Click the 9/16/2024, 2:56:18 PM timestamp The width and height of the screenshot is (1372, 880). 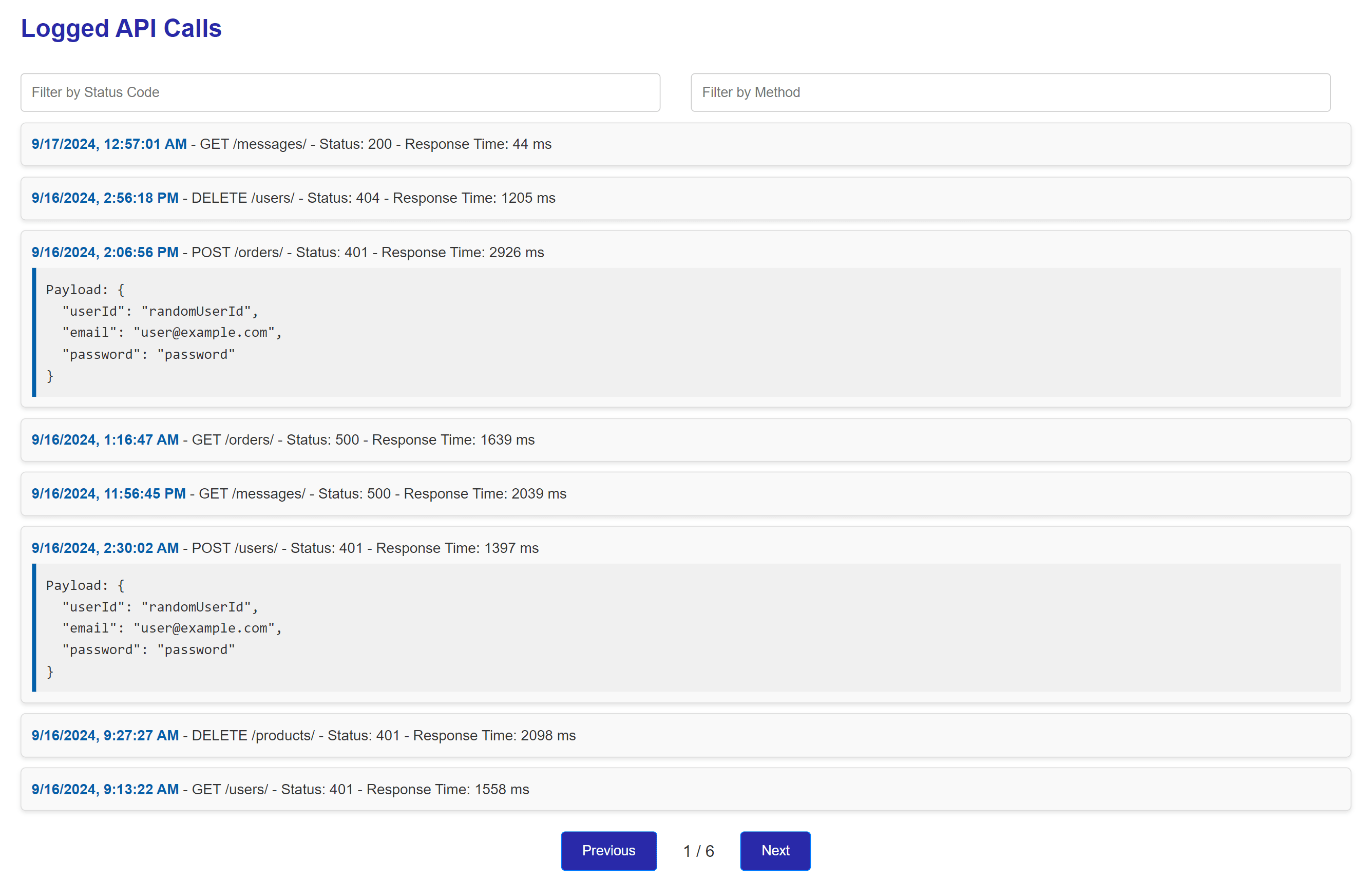pyautogui.click(x=105, y=198)
